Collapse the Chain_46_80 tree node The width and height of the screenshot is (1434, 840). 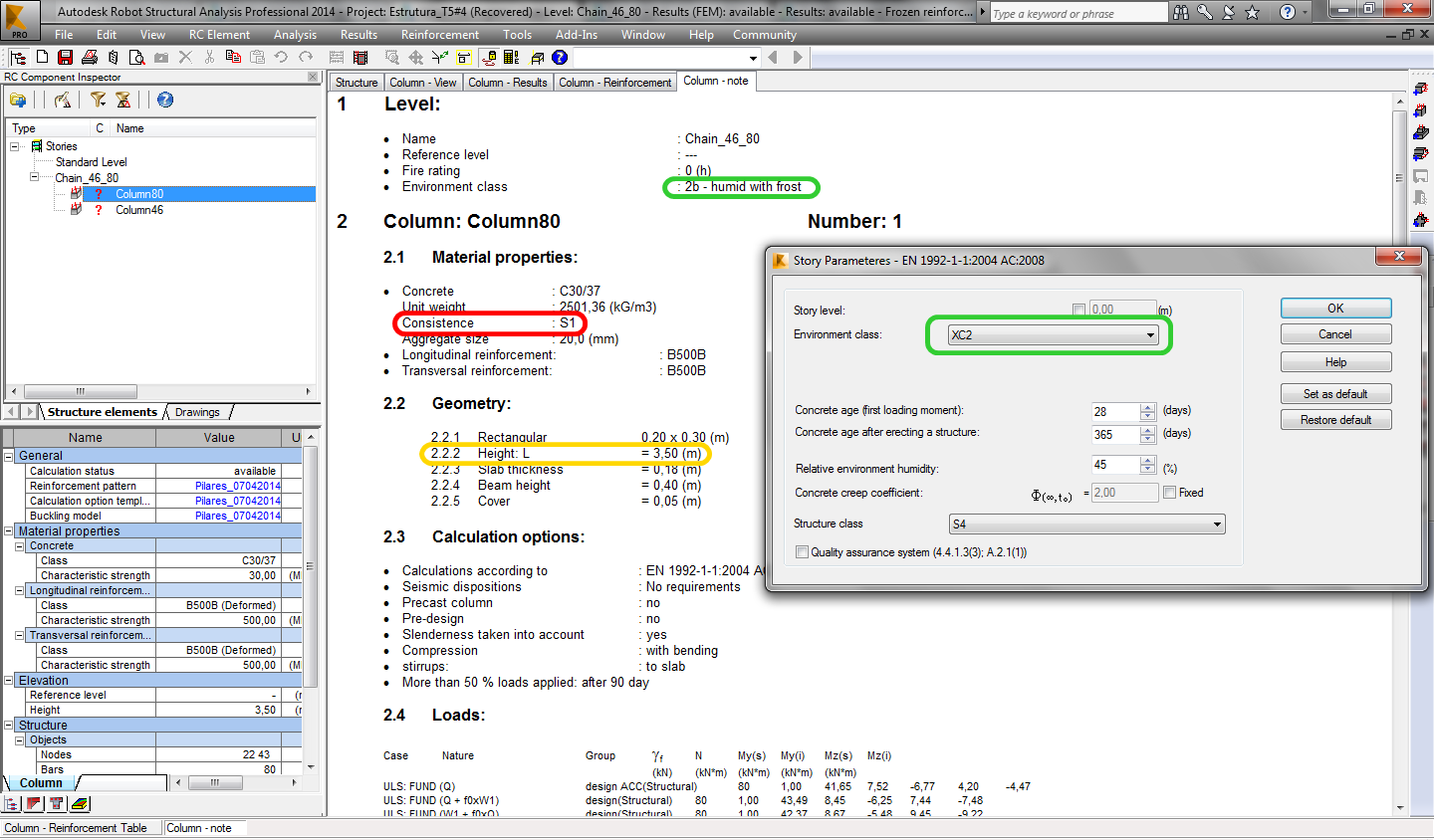click(33, 177)
